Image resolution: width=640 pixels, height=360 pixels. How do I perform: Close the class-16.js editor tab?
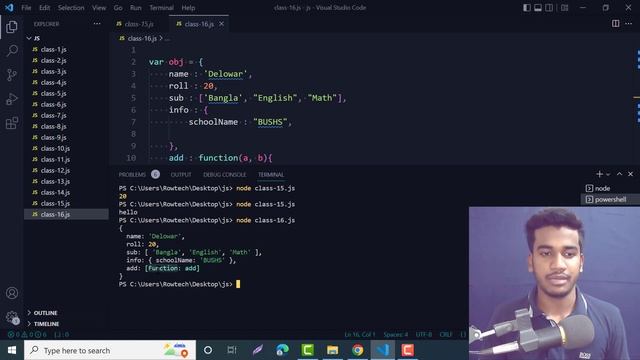point(221,24)
